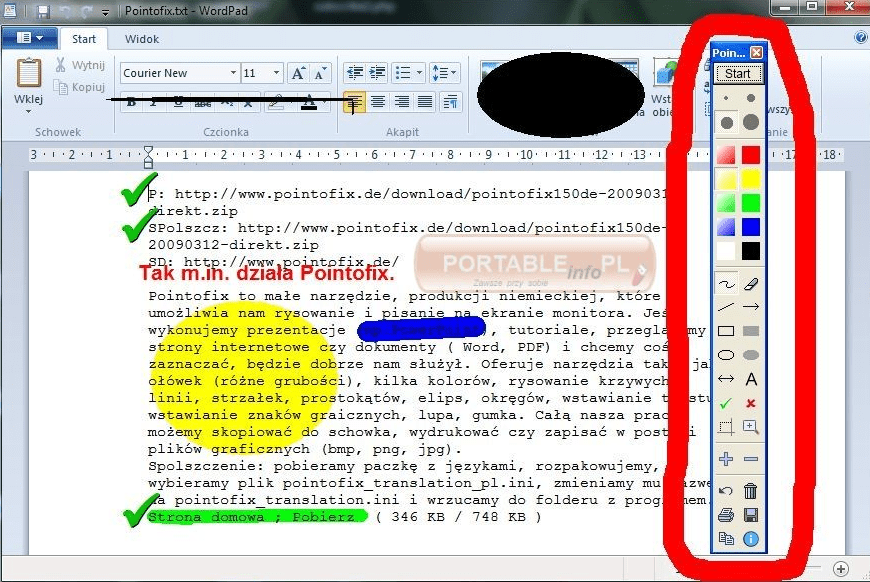Select the filled gray rectangle tool
This screenshot has height=582, width=870.
(x=751, y=331)
